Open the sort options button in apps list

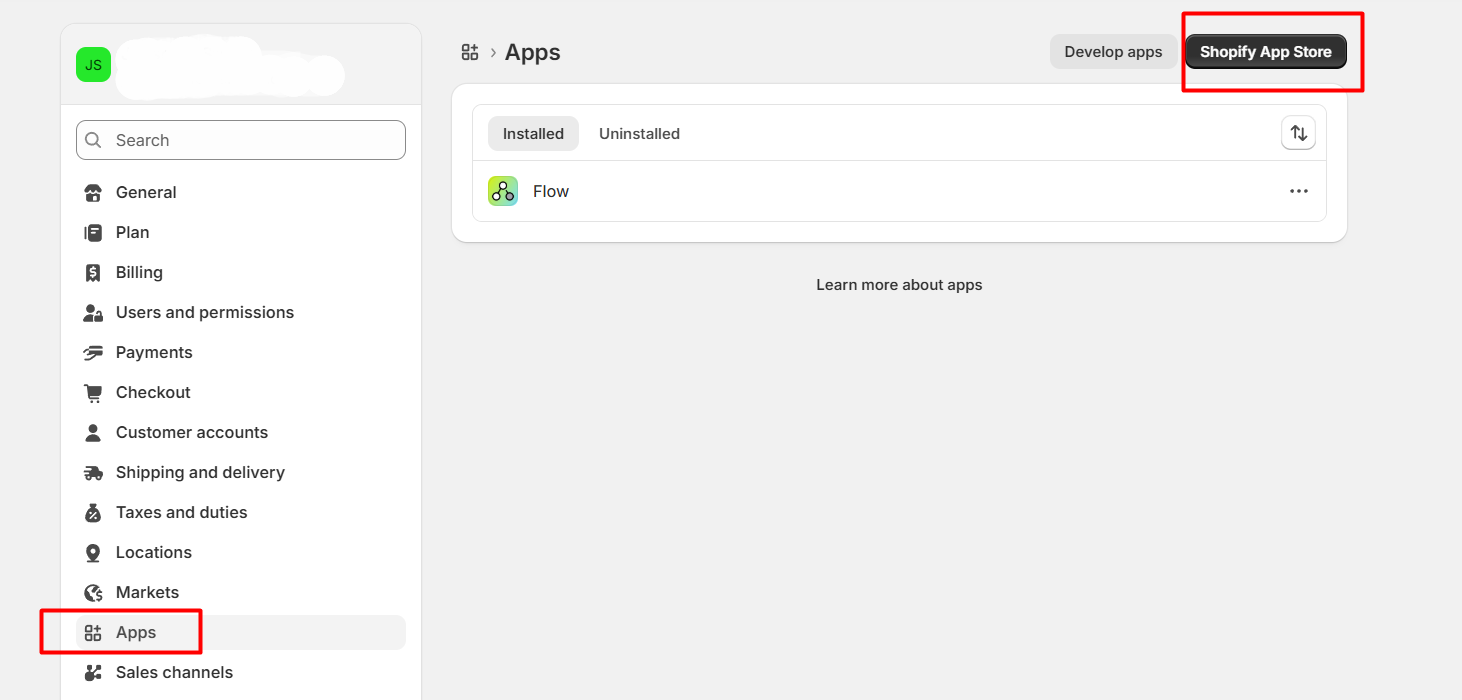tap(1298, 133)
